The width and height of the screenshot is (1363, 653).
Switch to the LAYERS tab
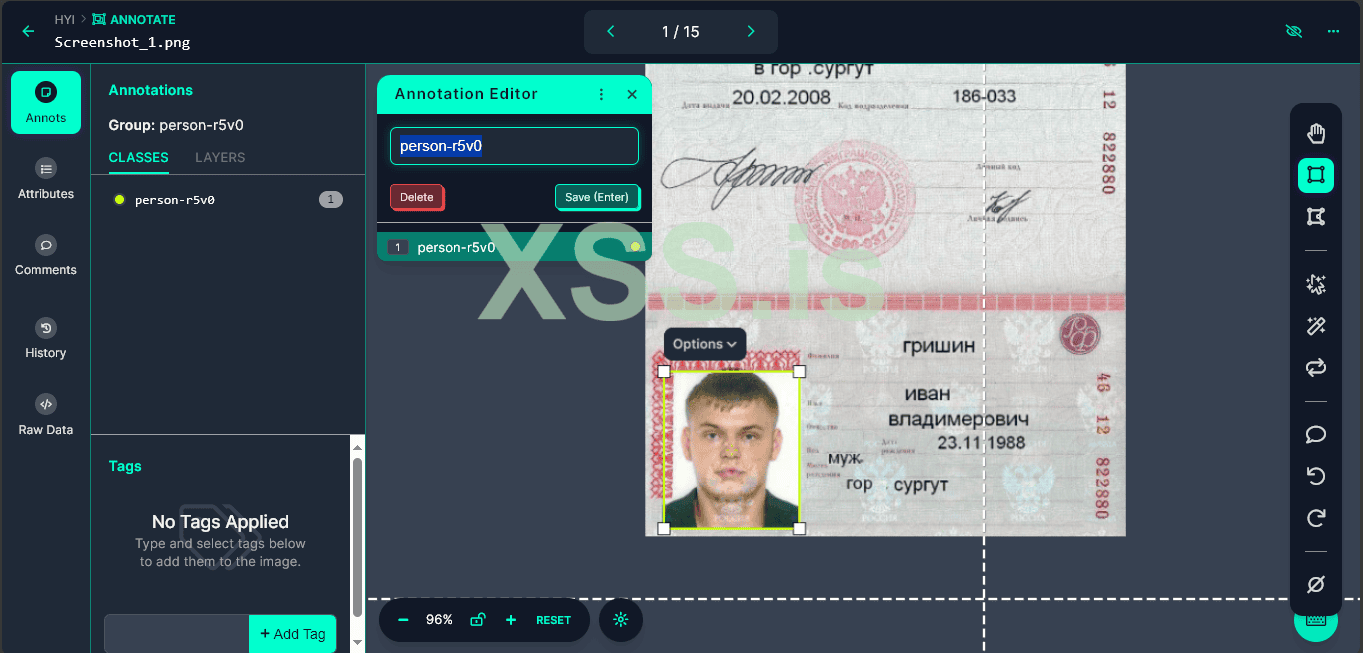(220, 157)
